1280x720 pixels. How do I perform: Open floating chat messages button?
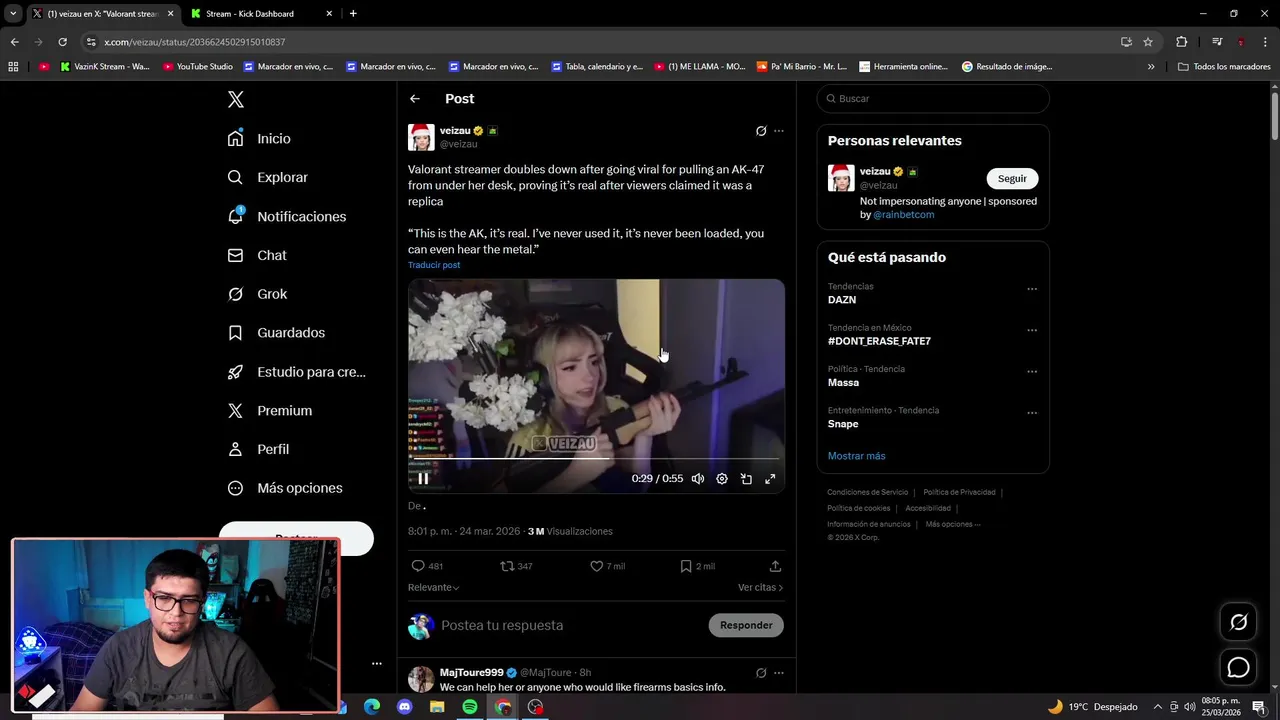1238,667
